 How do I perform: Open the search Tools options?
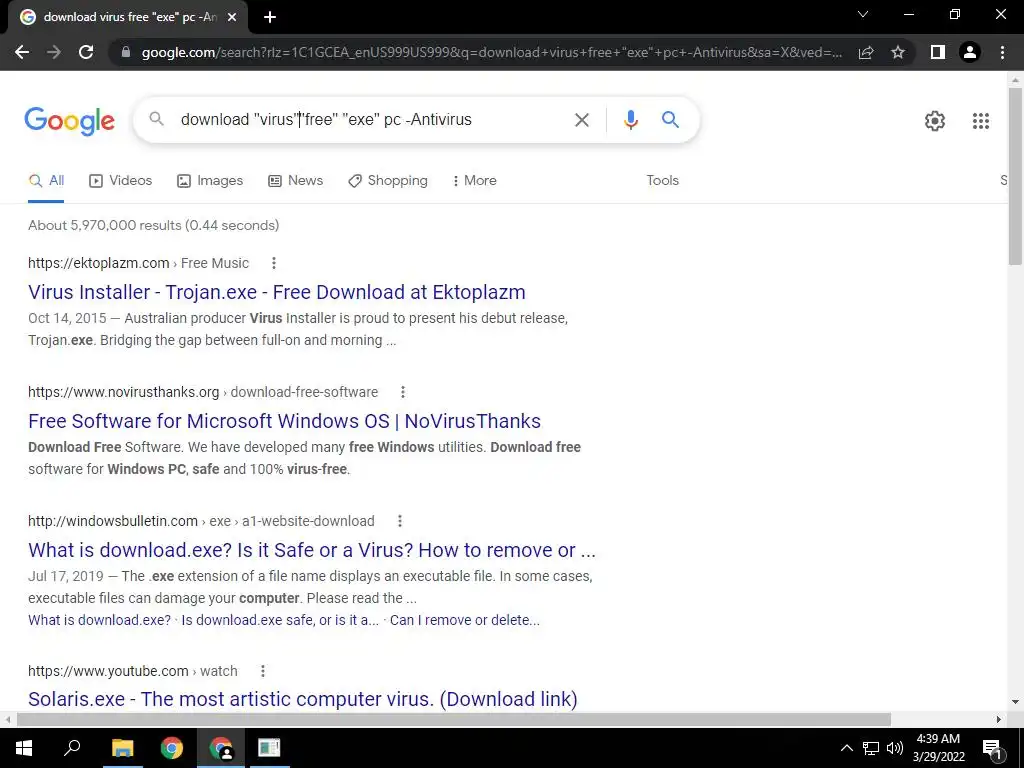pos(662,181)
